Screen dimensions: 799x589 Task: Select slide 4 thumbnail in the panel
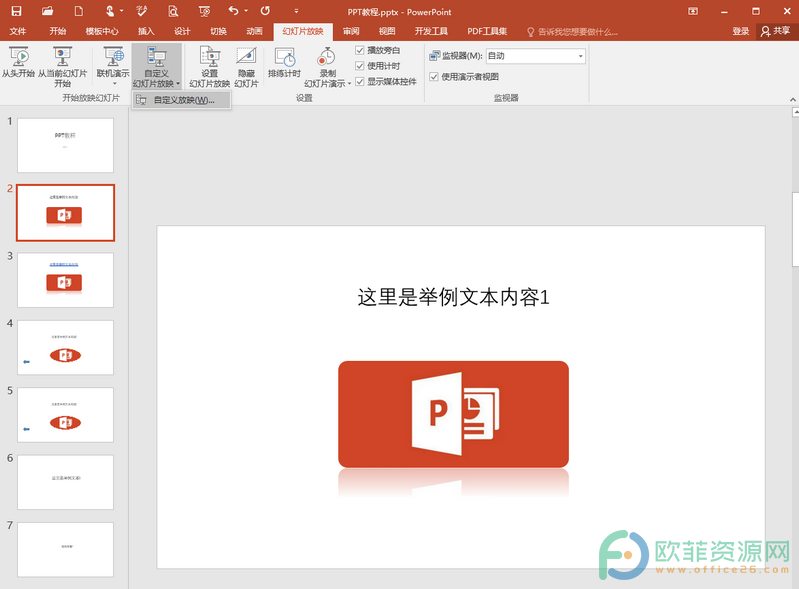(65, 347)
